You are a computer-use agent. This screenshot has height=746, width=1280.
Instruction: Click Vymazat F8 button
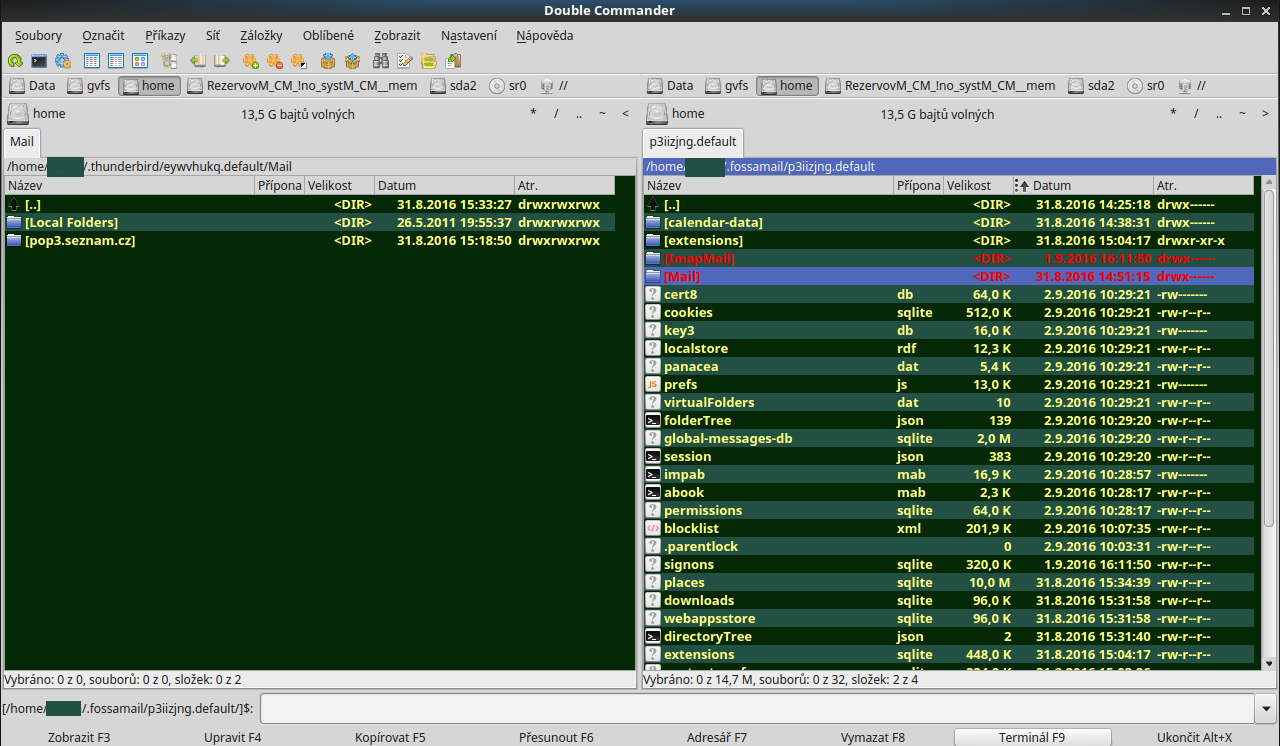pyautogui.click(x=873, y=737)
